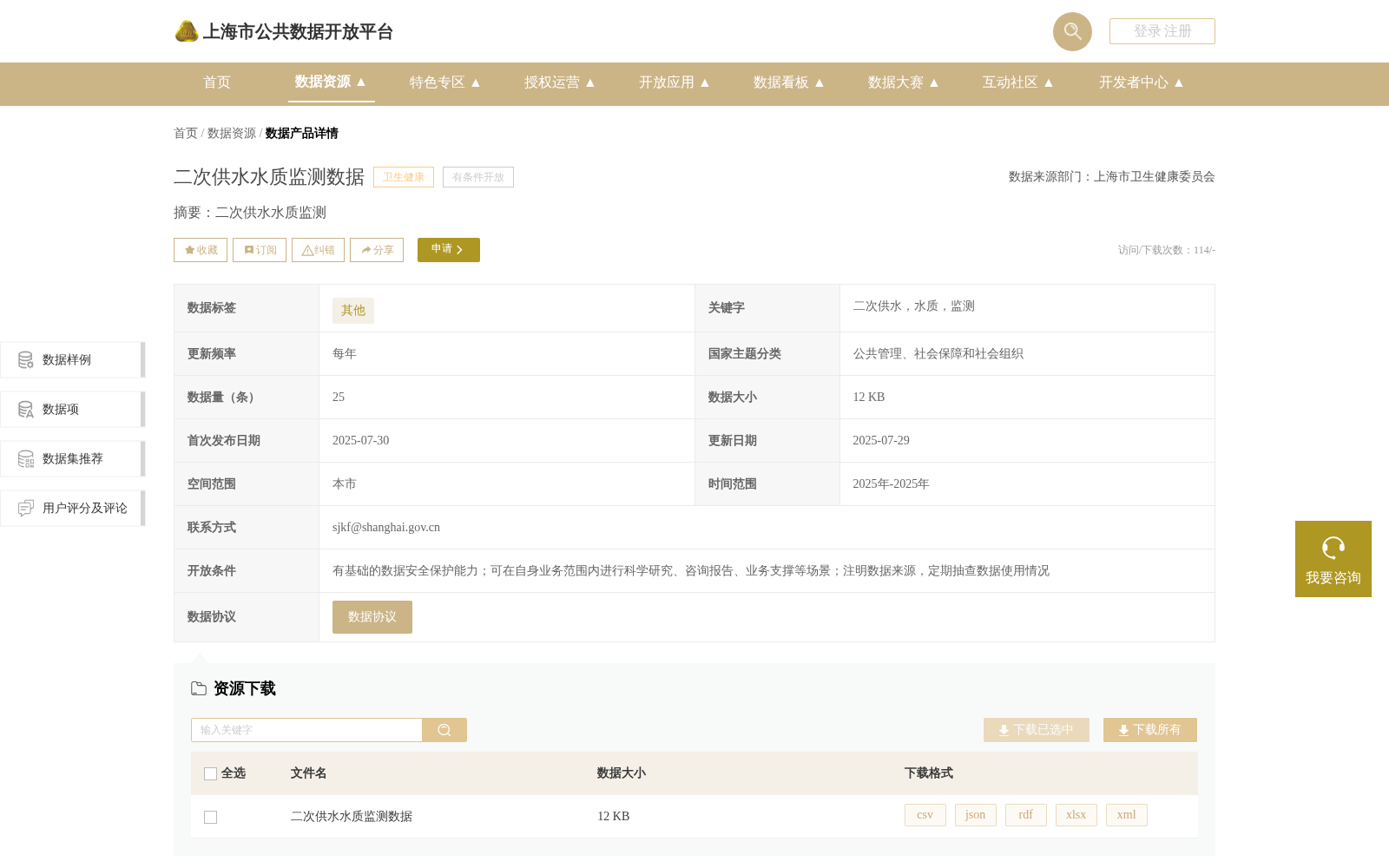Download the xml format

pyautogui.click(x=1127, y=815)
